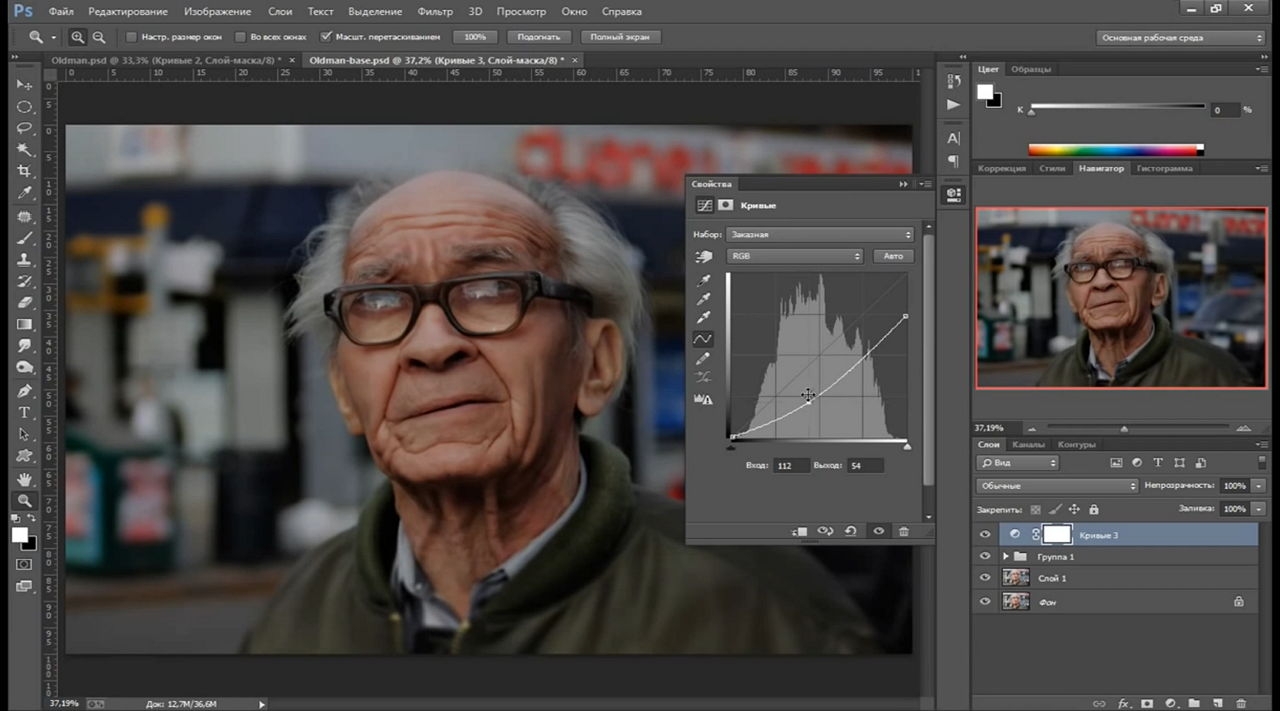Select the Brush tool
Image resolution: width=1280 pixels, height=711 pixels.
(x=25, y=238)
